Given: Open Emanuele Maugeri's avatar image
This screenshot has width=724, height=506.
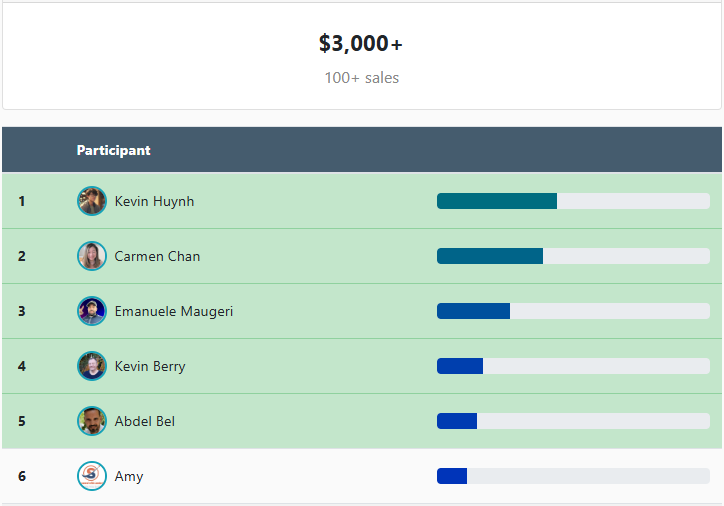Looking at the screenshot, I should pos(92,311).
